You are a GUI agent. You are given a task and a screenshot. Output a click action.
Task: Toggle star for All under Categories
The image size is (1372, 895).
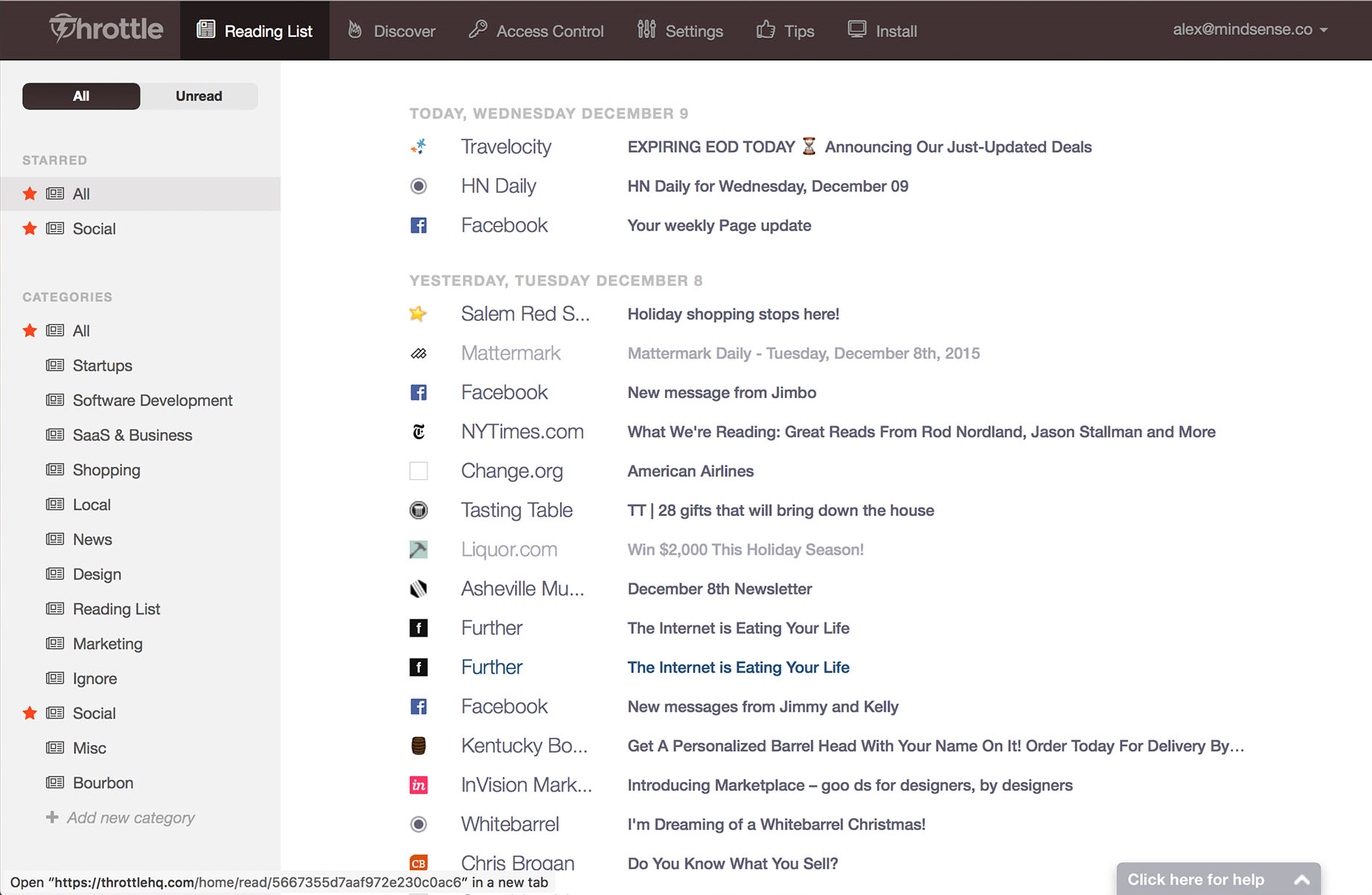[30, 330]
